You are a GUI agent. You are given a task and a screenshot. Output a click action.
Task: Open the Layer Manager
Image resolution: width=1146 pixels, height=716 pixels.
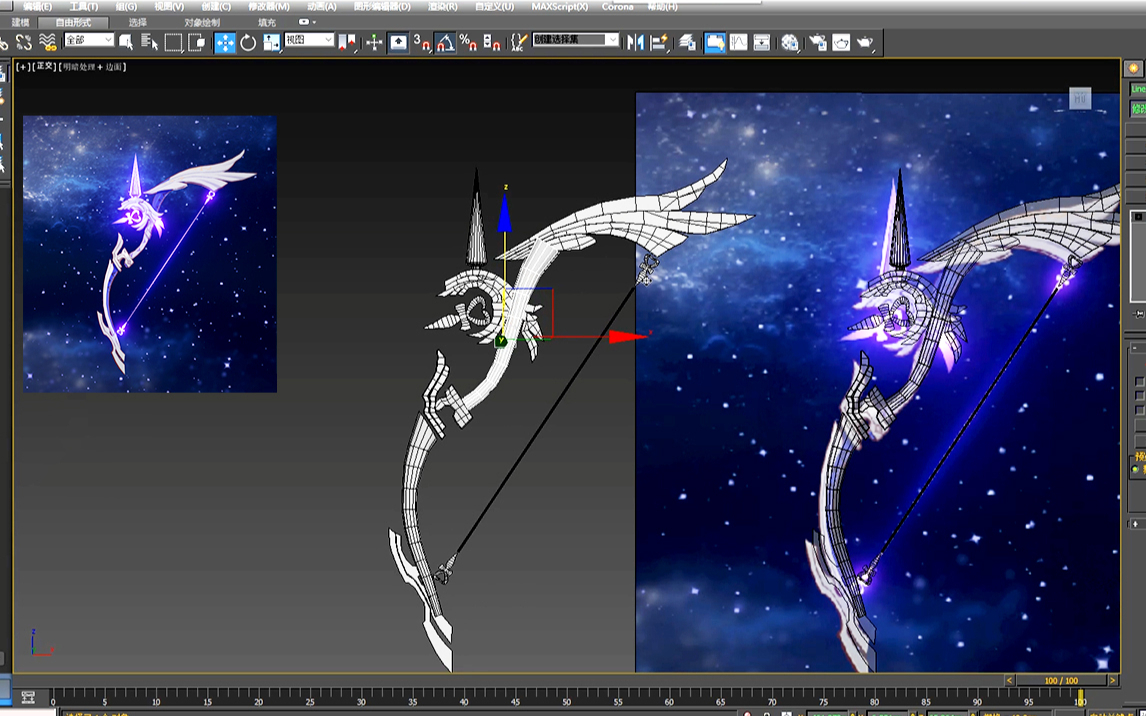[x=687, y=42]
